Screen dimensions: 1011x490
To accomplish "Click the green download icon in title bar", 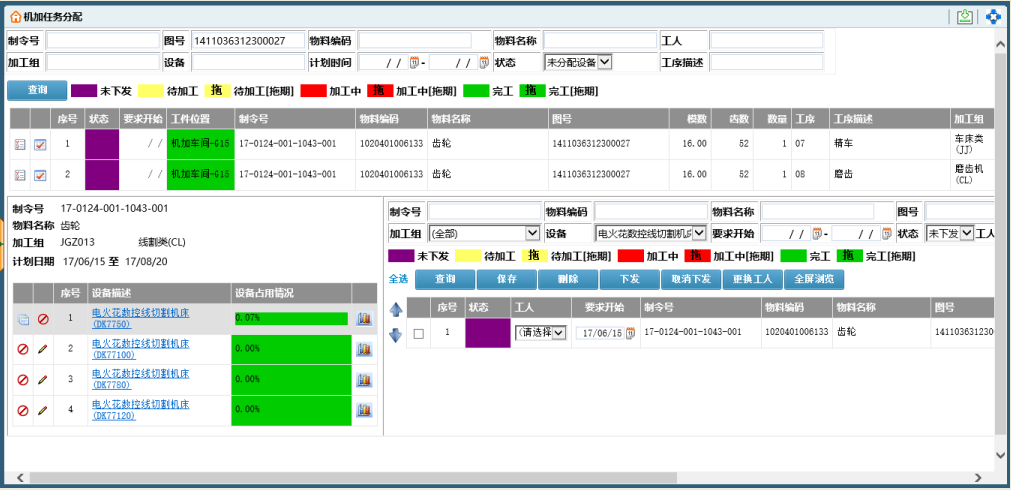I will pos(965,16).
